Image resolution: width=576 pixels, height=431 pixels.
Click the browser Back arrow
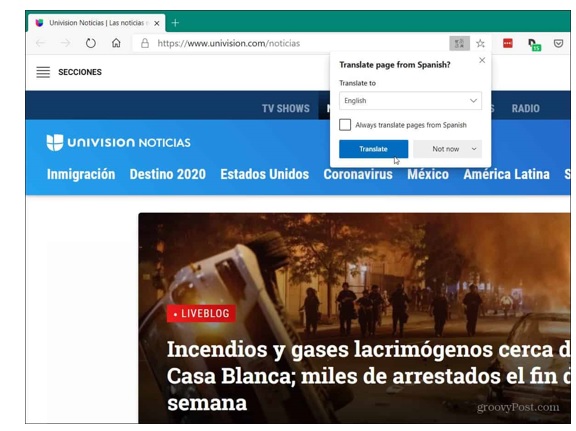(x=40, y=43)
